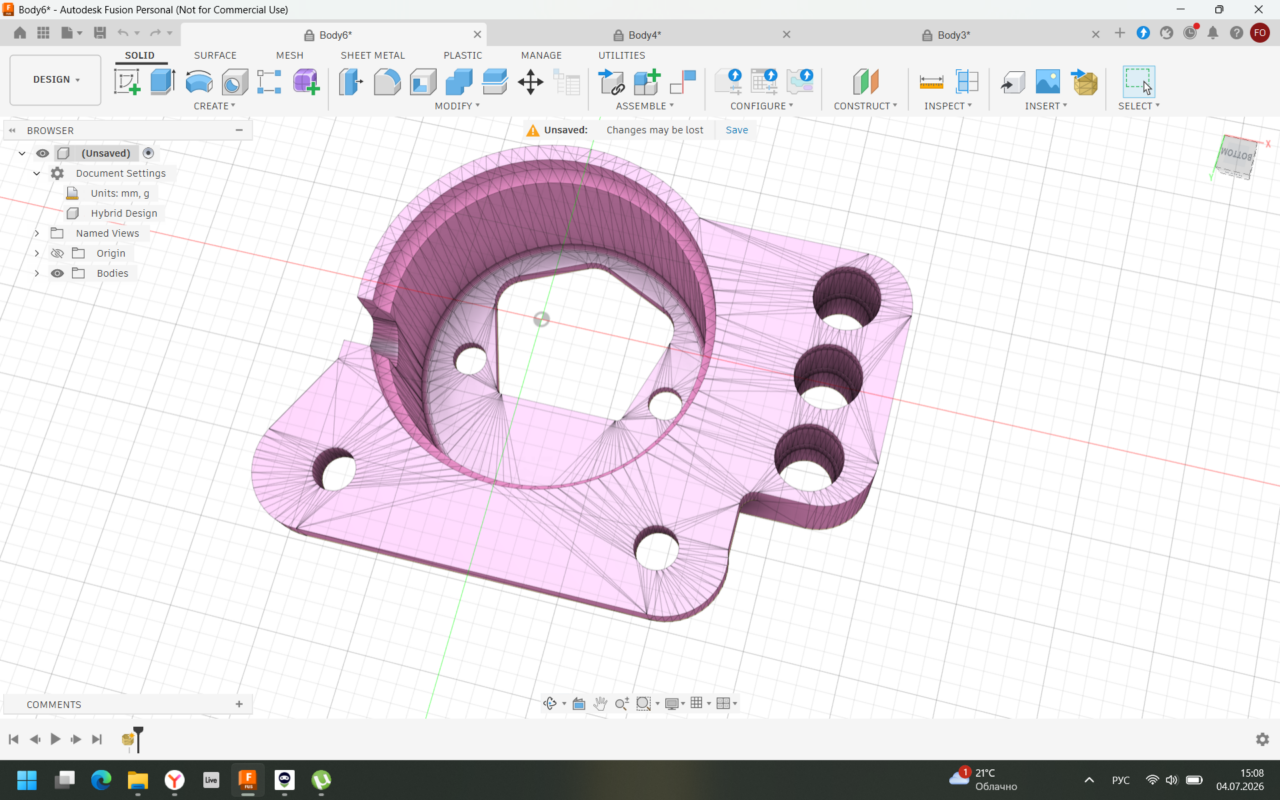Click the Look At navigation icon
The height and width of the screenshot is (800, 1280).
pyautogui.click(x=579, y=704)
